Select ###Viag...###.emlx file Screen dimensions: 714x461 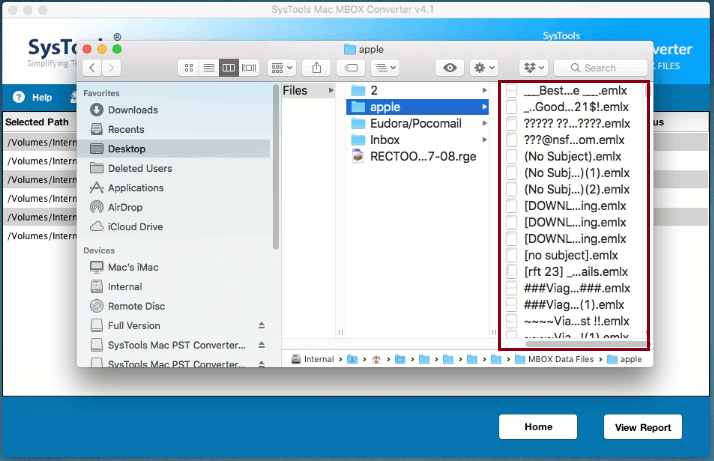pyautogui.click(x=568, y=288)
